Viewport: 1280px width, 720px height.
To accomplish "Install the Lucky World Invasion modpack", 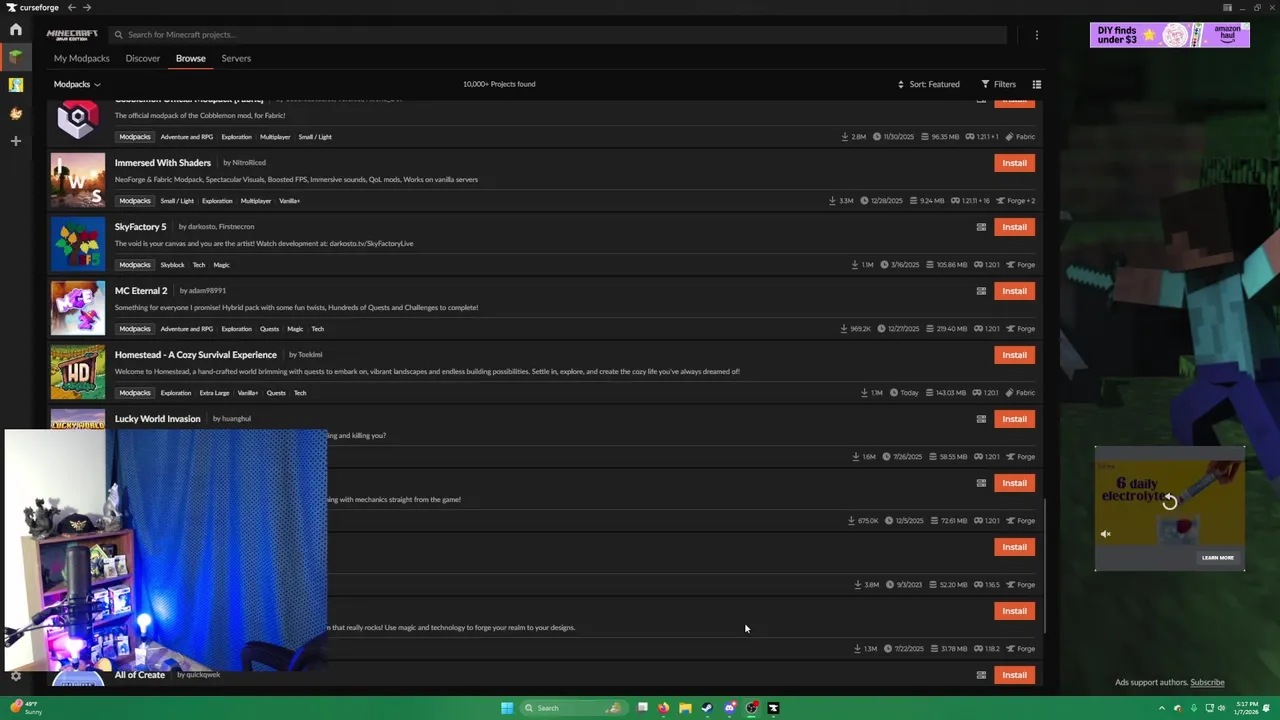I will tap(1014, 419).
